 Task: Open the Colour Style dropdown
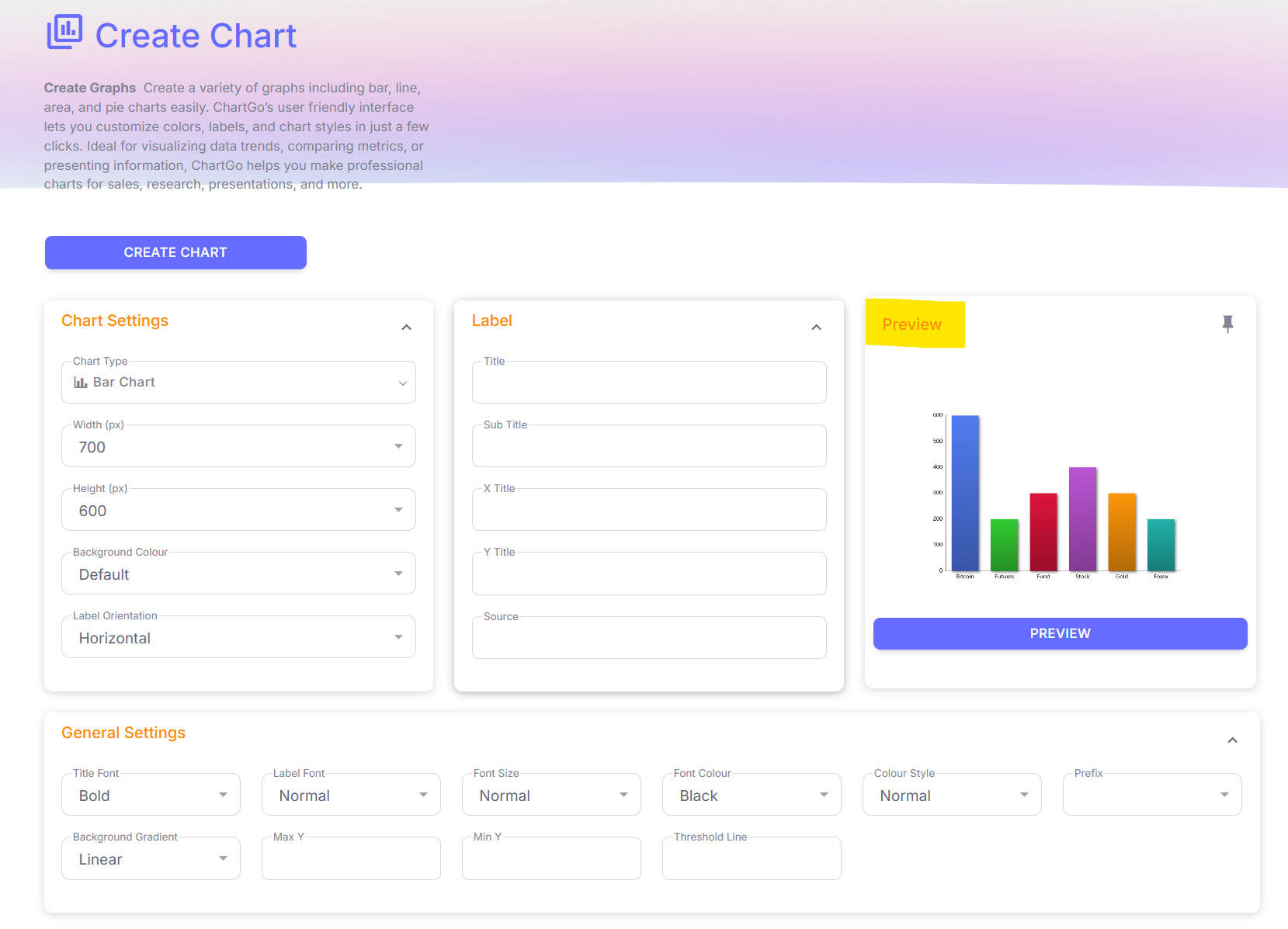(951, 795)
